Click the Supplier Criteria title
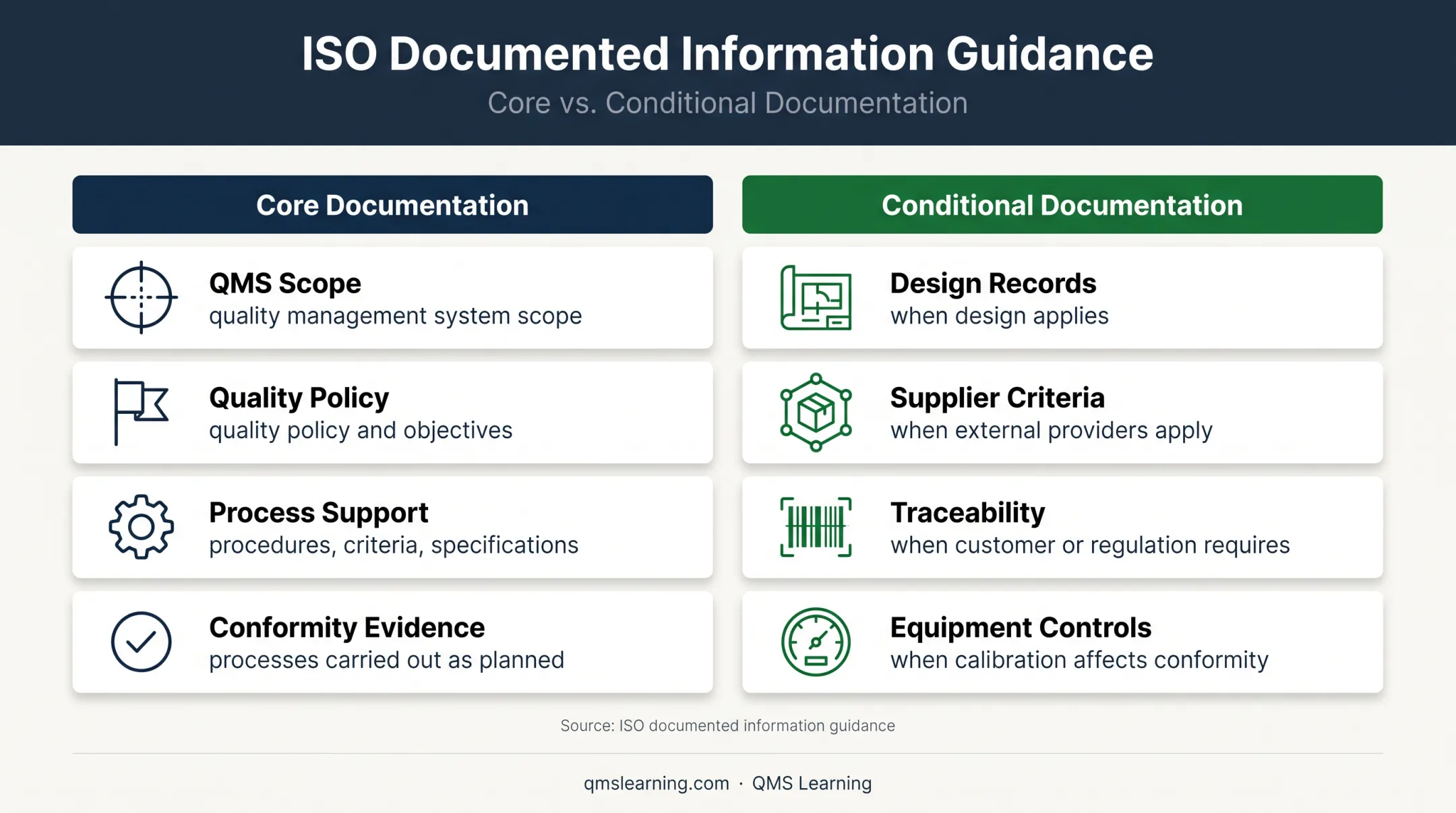Image resolution: width=1456 pixels, height=813 pixels. pos(997,398)
